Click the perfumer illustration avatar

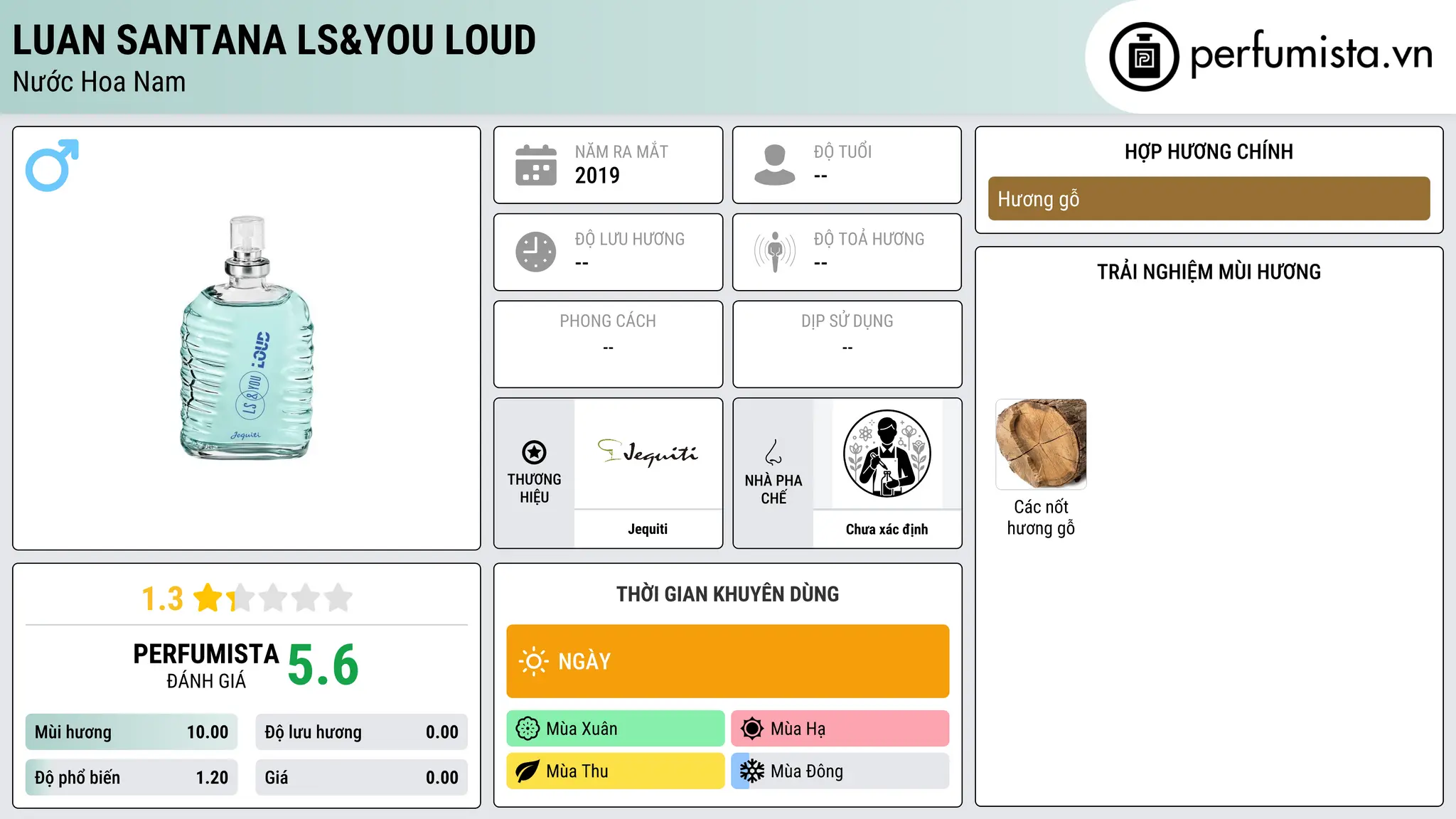pos(887,454)
